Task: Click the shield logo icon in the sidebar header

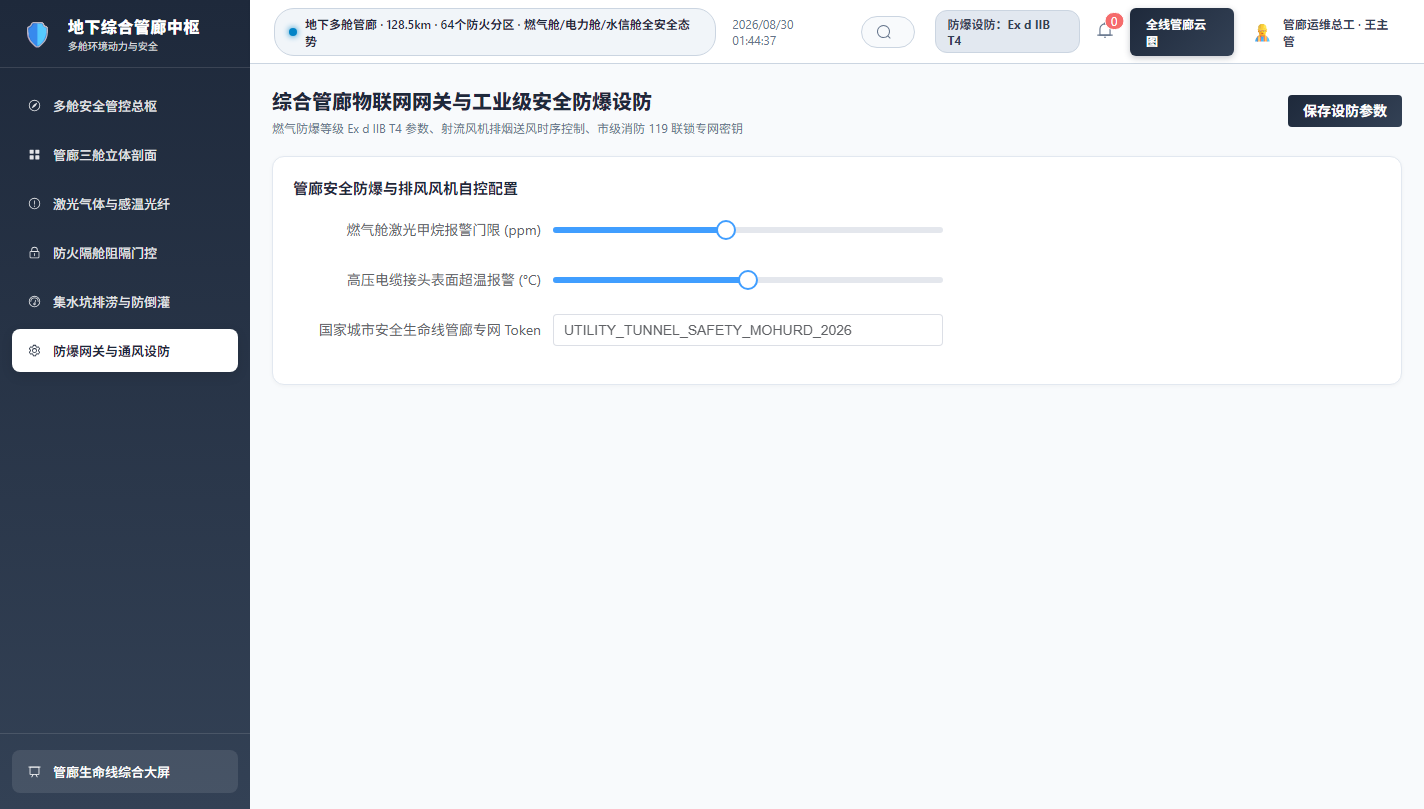Action: pos(37,35)
